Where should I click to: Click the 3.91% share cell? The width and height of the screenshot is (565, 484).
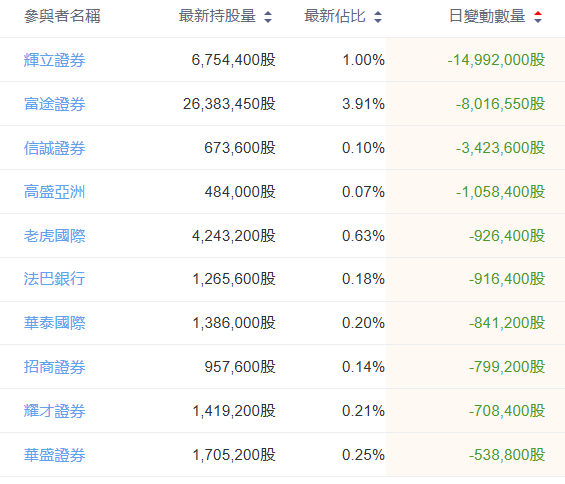pyautogui.click(x=364, y=104)
